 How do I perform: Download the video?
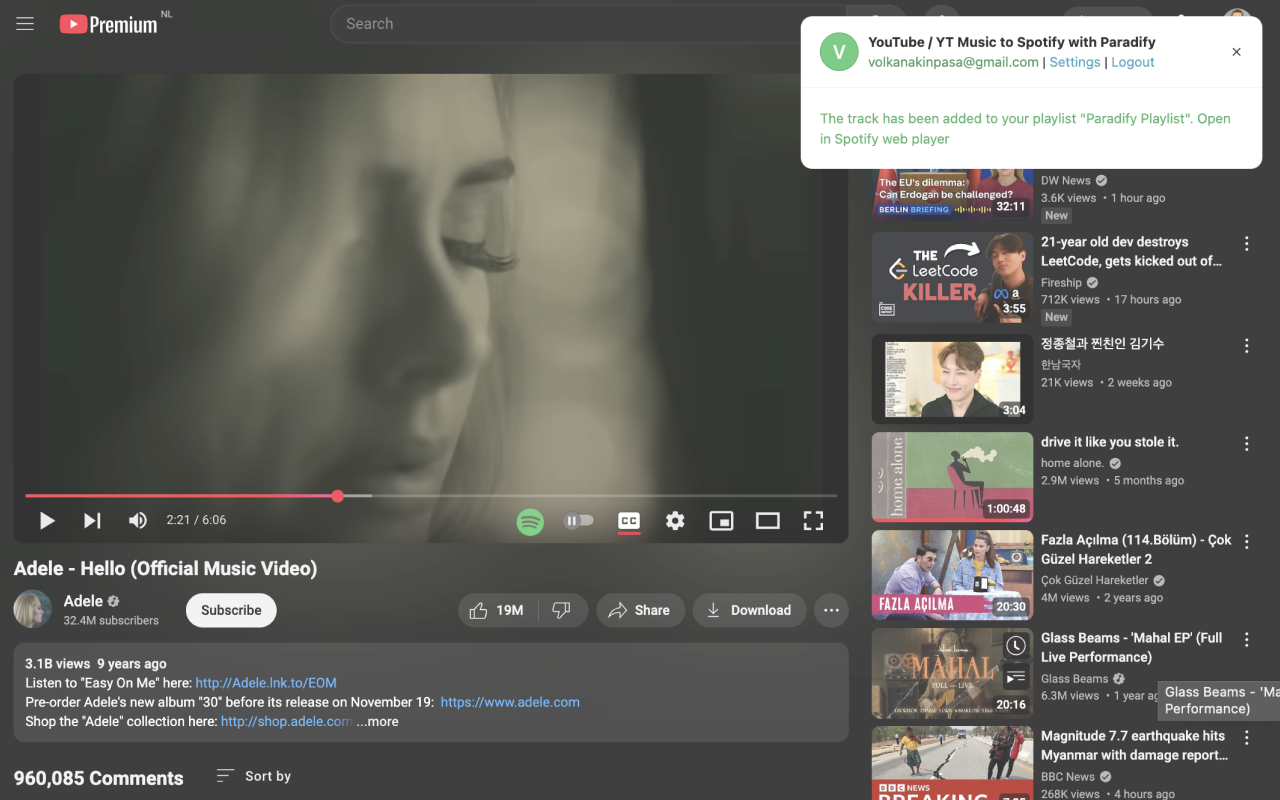pyautogui.click(x=749, y=610)
